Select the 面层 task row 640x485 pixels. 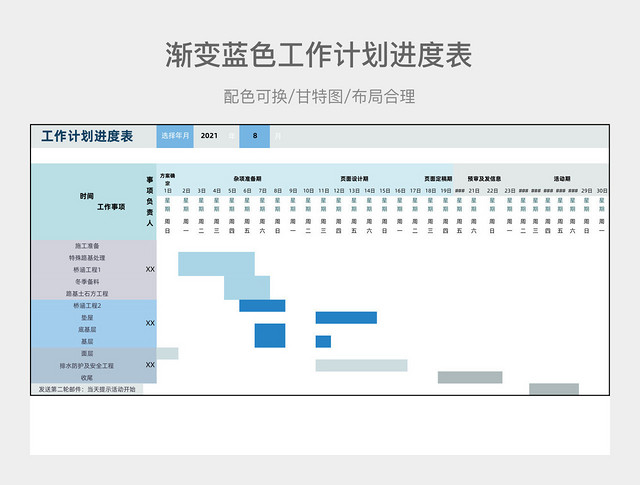(x=87, y=354)
